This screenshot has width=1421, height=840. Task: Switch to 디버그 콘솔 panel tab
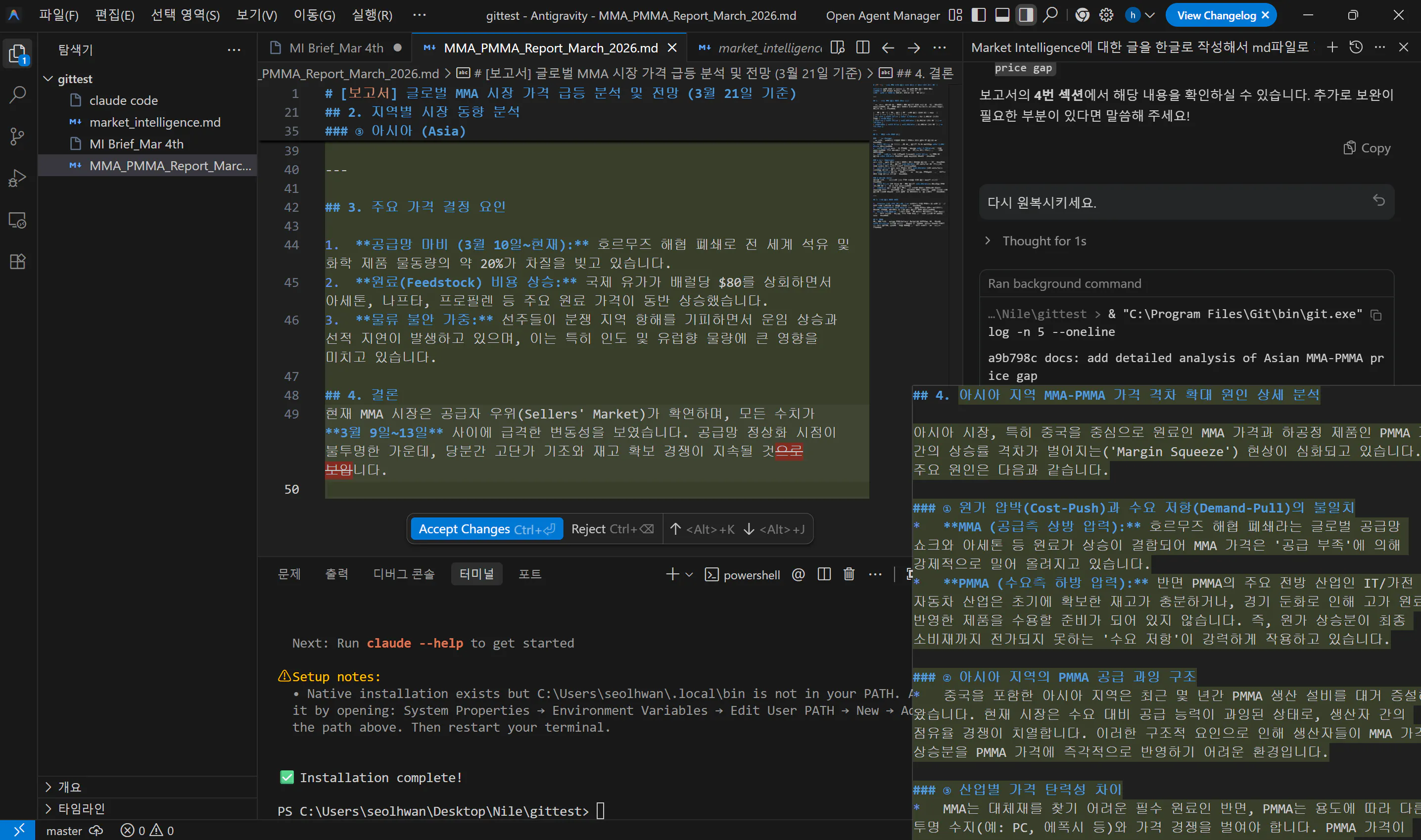coord(404,574)
